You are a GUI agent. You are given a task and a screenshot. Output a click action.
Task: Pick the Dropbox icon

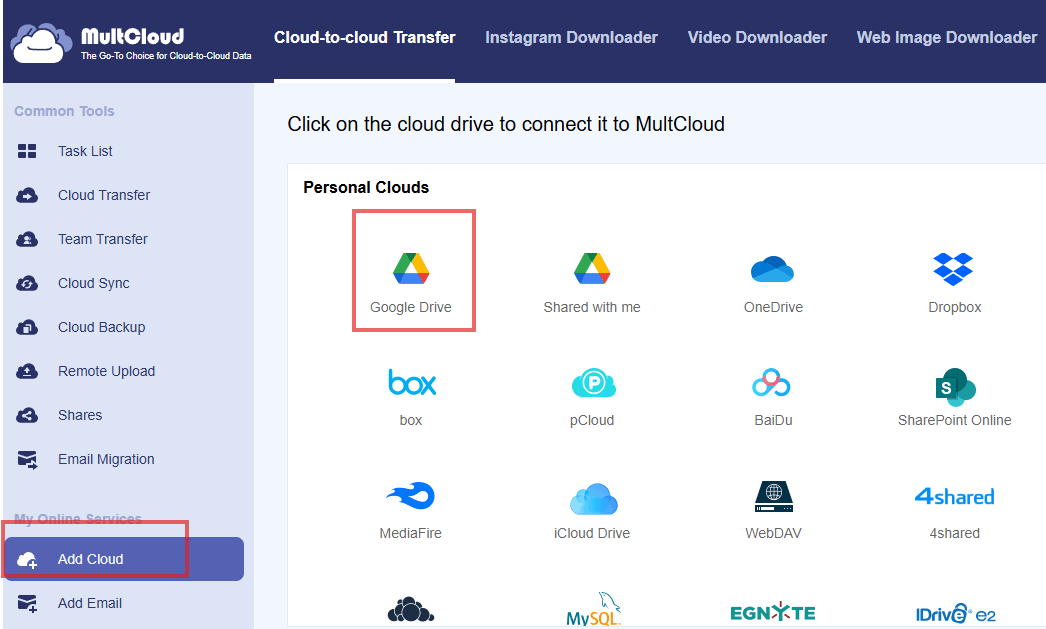(954, 269)
